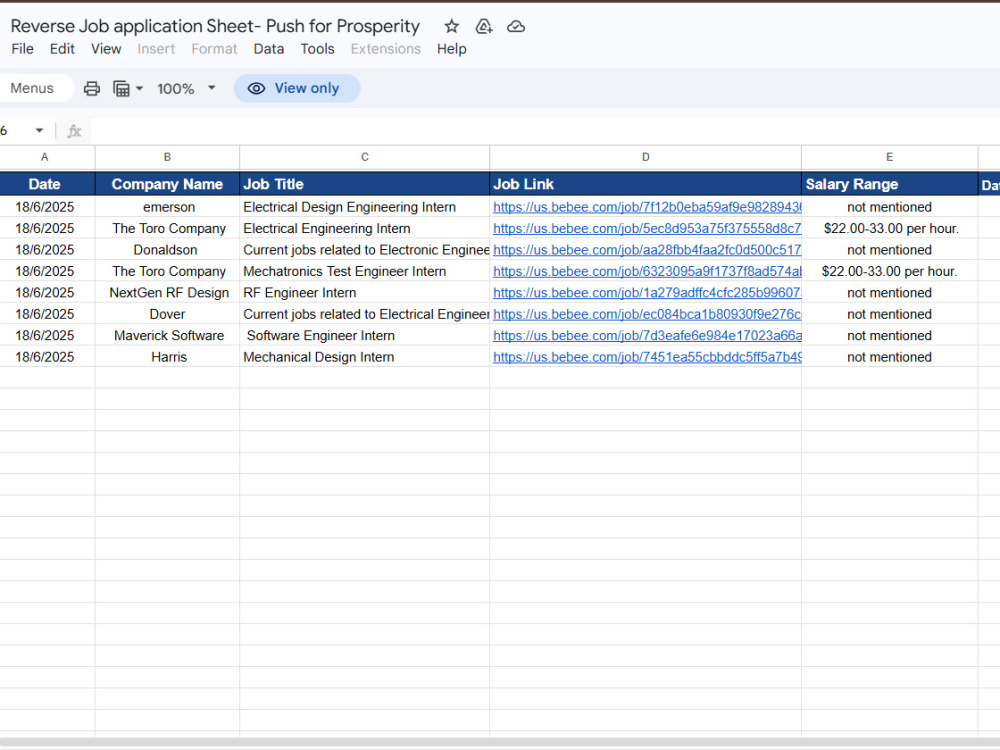Select Harris row not mentioned salary cell
Viewport: 1000px width, 750px height.
(x=889, y=357)
